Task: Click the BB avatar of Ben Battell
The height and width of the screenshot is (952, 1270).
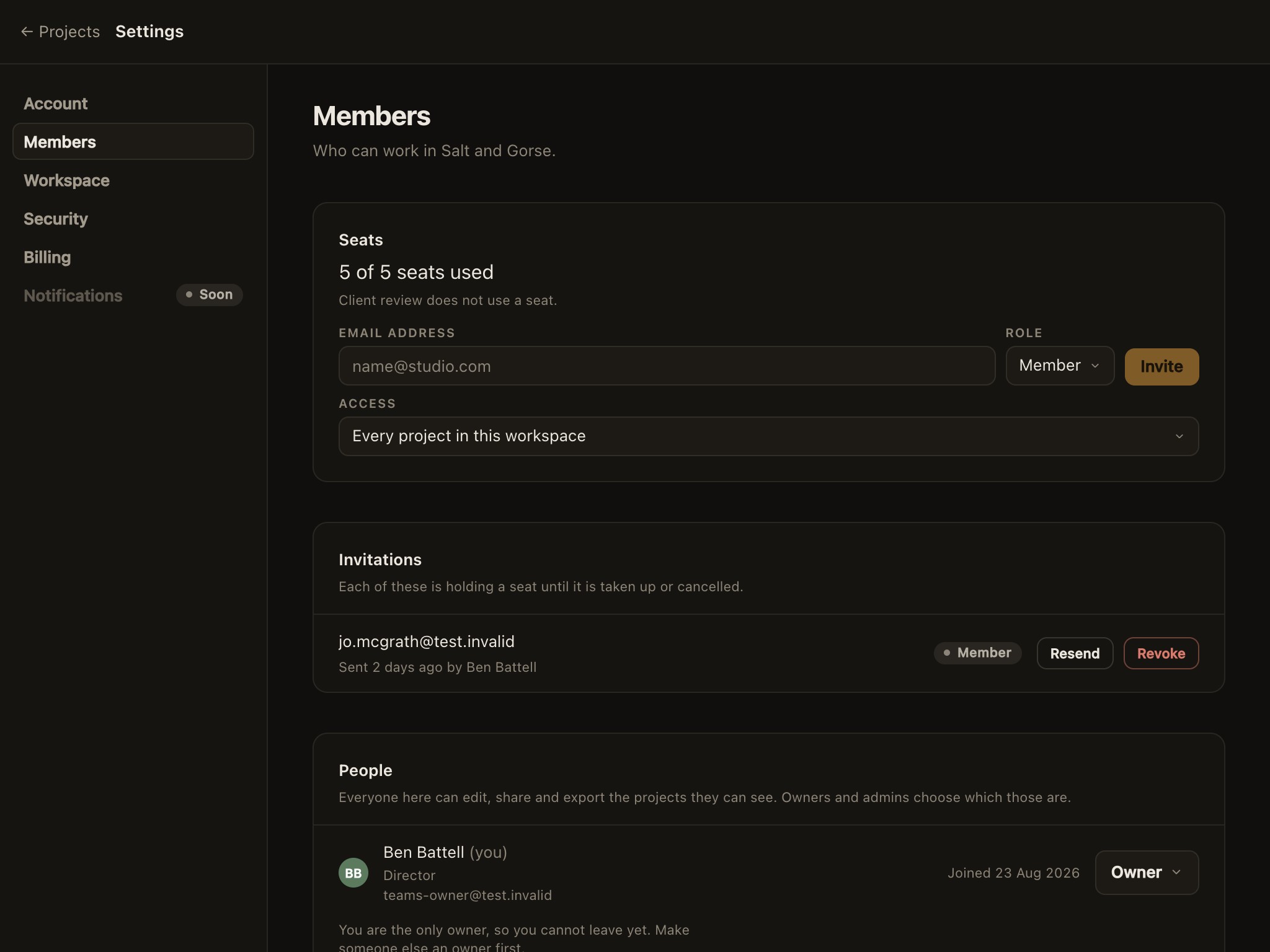Action: [x=353, y=873]
